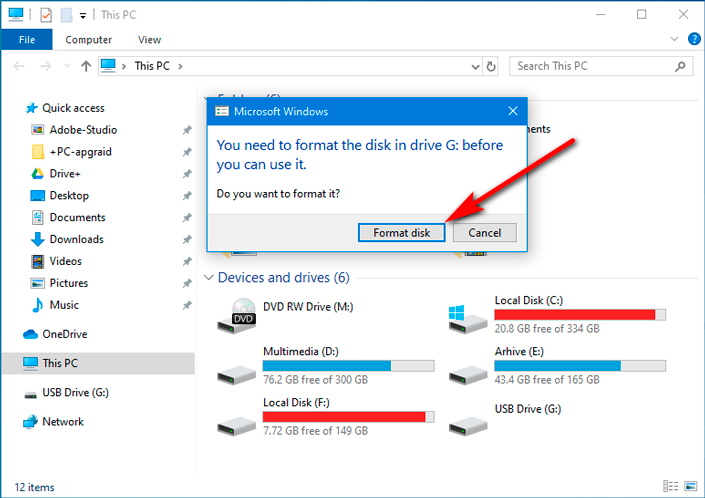The height and width of the screenshot is (498, 705).
Task: Expand the chevron after This PC in path
Action: (180, 67)
